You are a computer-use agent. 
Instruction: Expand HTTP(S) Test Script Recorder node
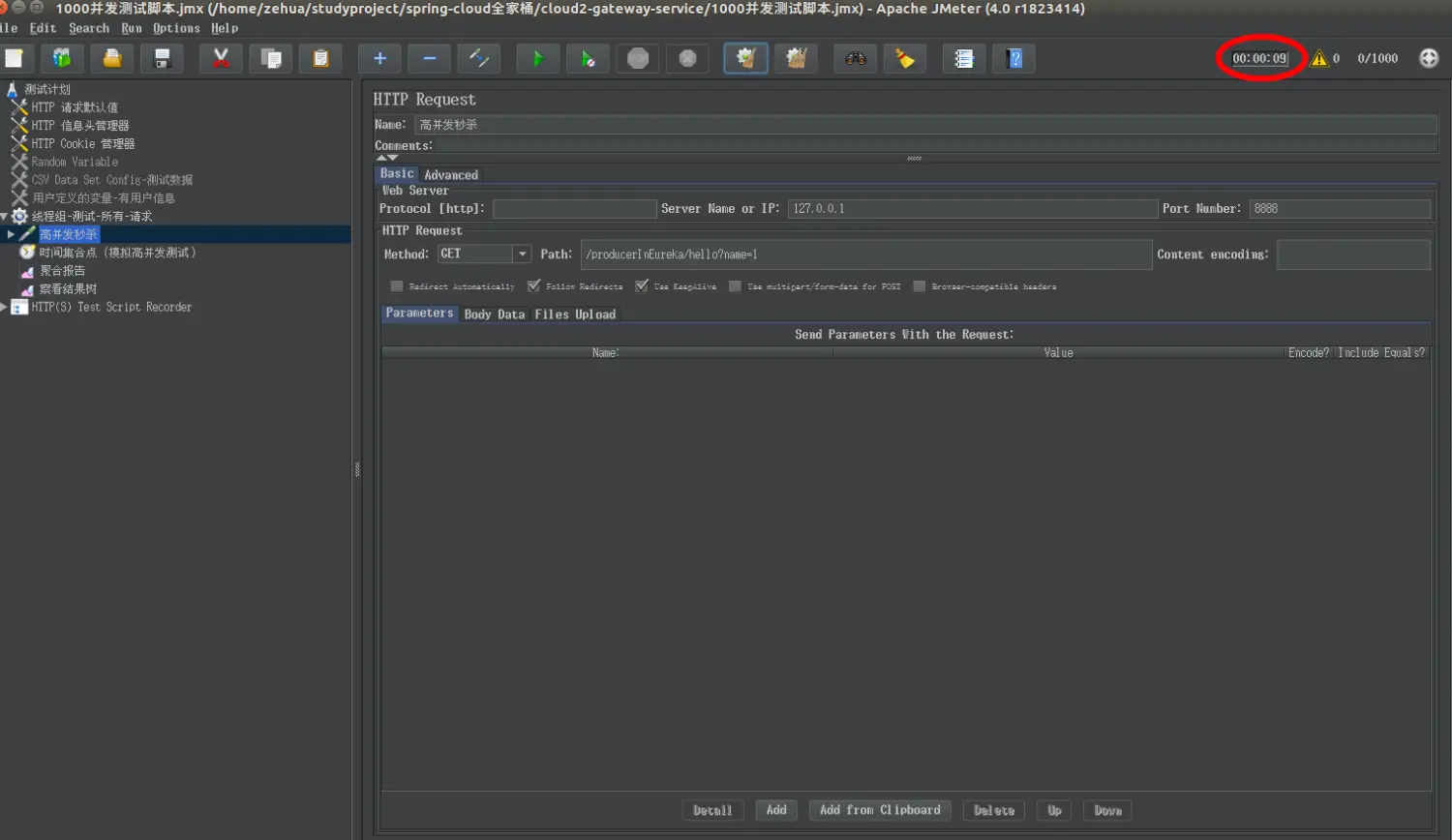tap(4, 307)
